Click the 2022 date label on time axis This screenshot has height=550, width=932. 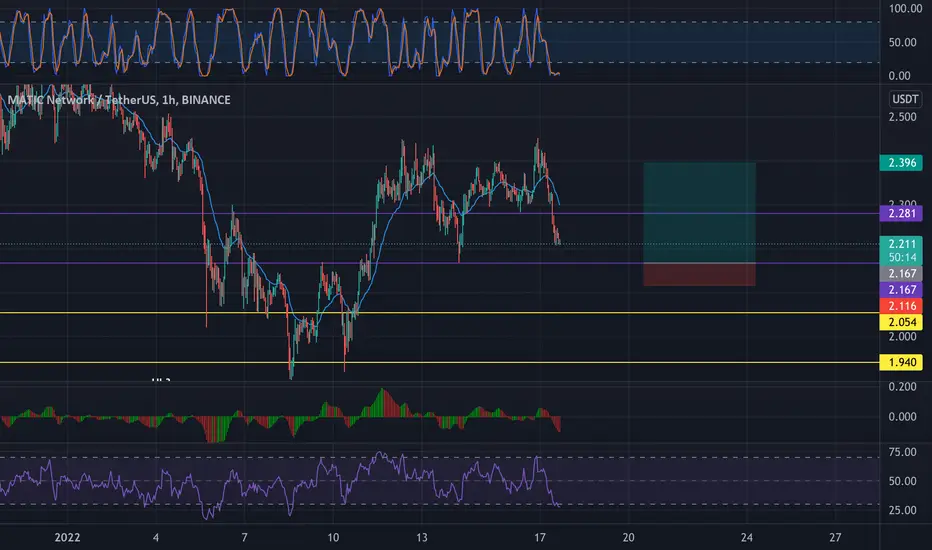(67, 538)
